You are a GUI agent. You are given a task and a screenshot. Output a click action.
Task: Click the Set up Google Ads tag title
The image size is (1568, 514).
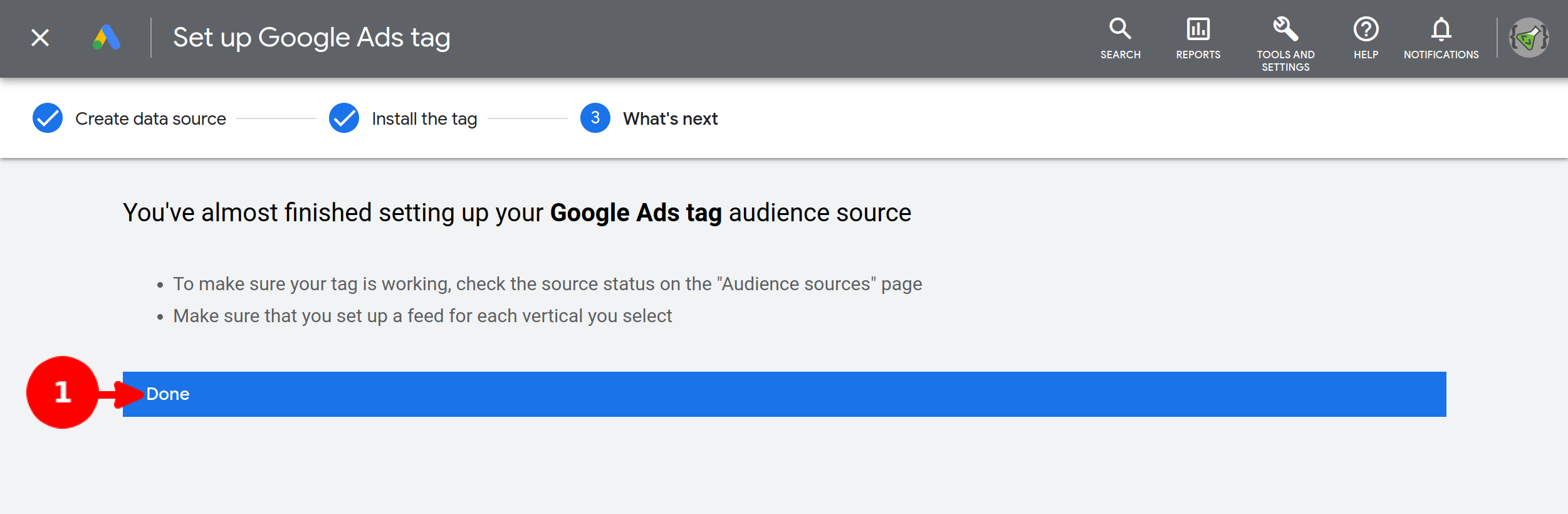[311, 38]
